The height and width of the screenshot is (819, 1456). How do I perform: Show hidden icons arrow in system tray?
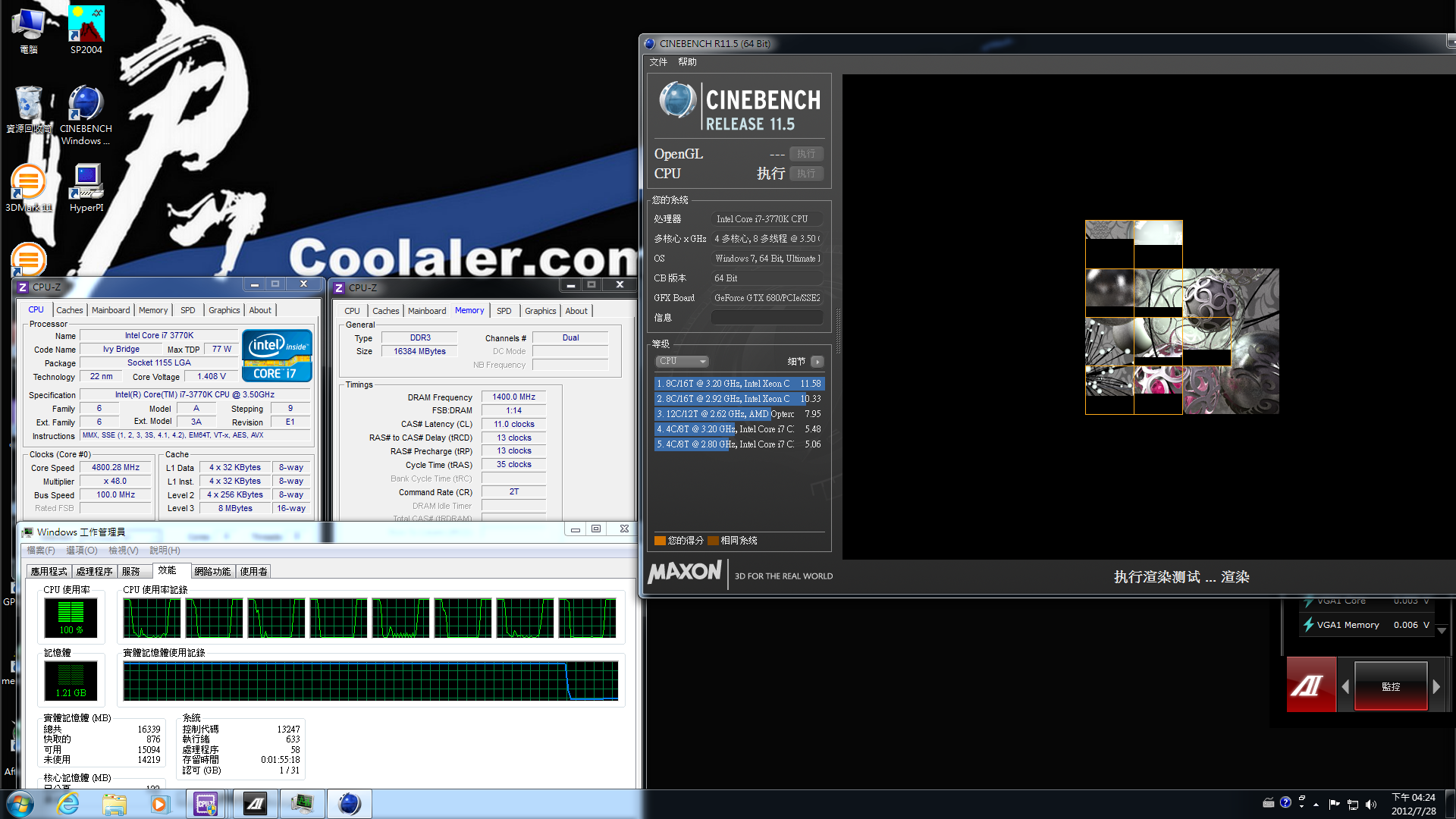[x=1316, y=805]
